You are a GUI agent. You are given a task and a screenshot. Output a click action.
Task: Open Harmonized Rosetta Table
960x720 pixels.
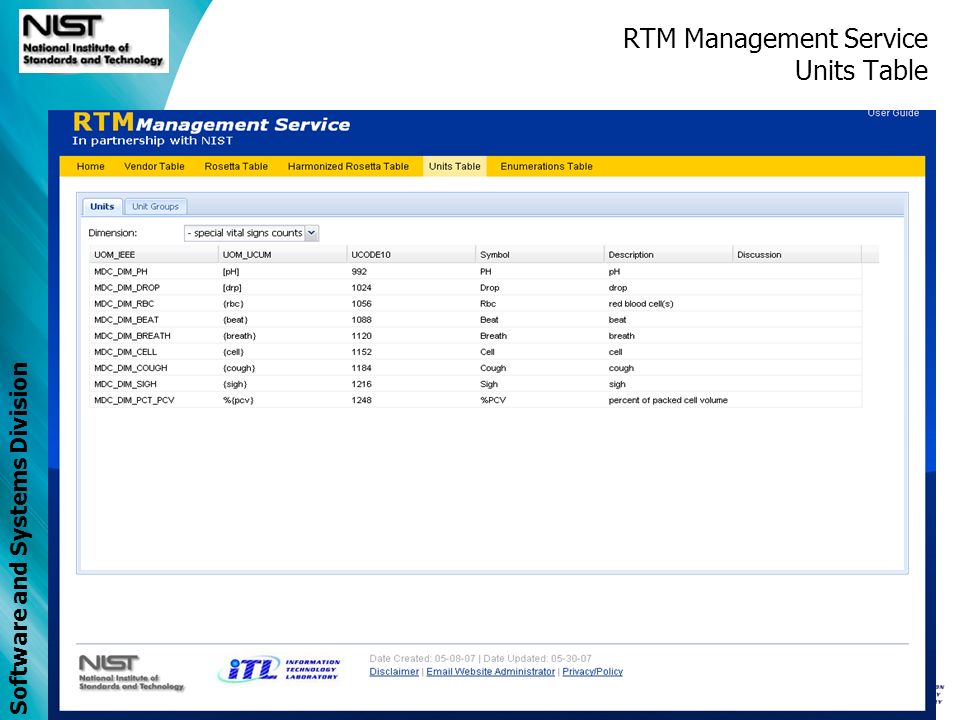pyautogui.click(x=348, y=167)
